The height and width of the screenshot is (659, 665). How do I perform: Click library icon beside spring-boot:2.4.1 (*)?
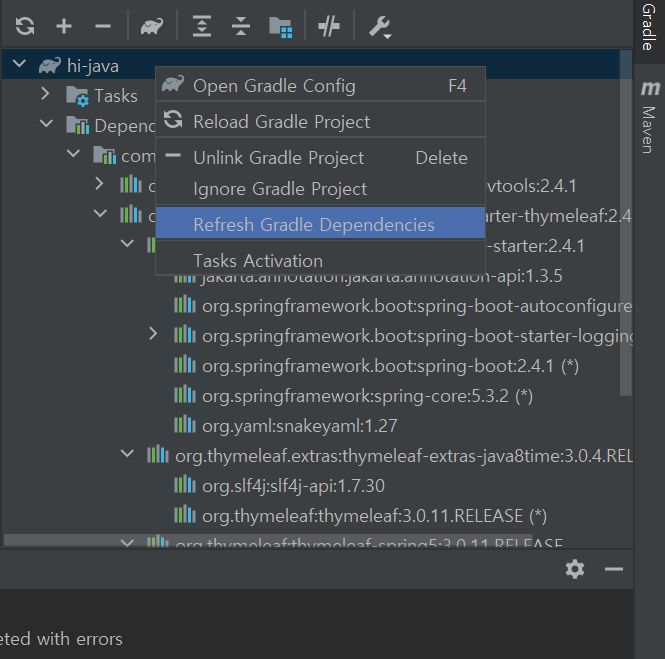(x=185, y=364)
